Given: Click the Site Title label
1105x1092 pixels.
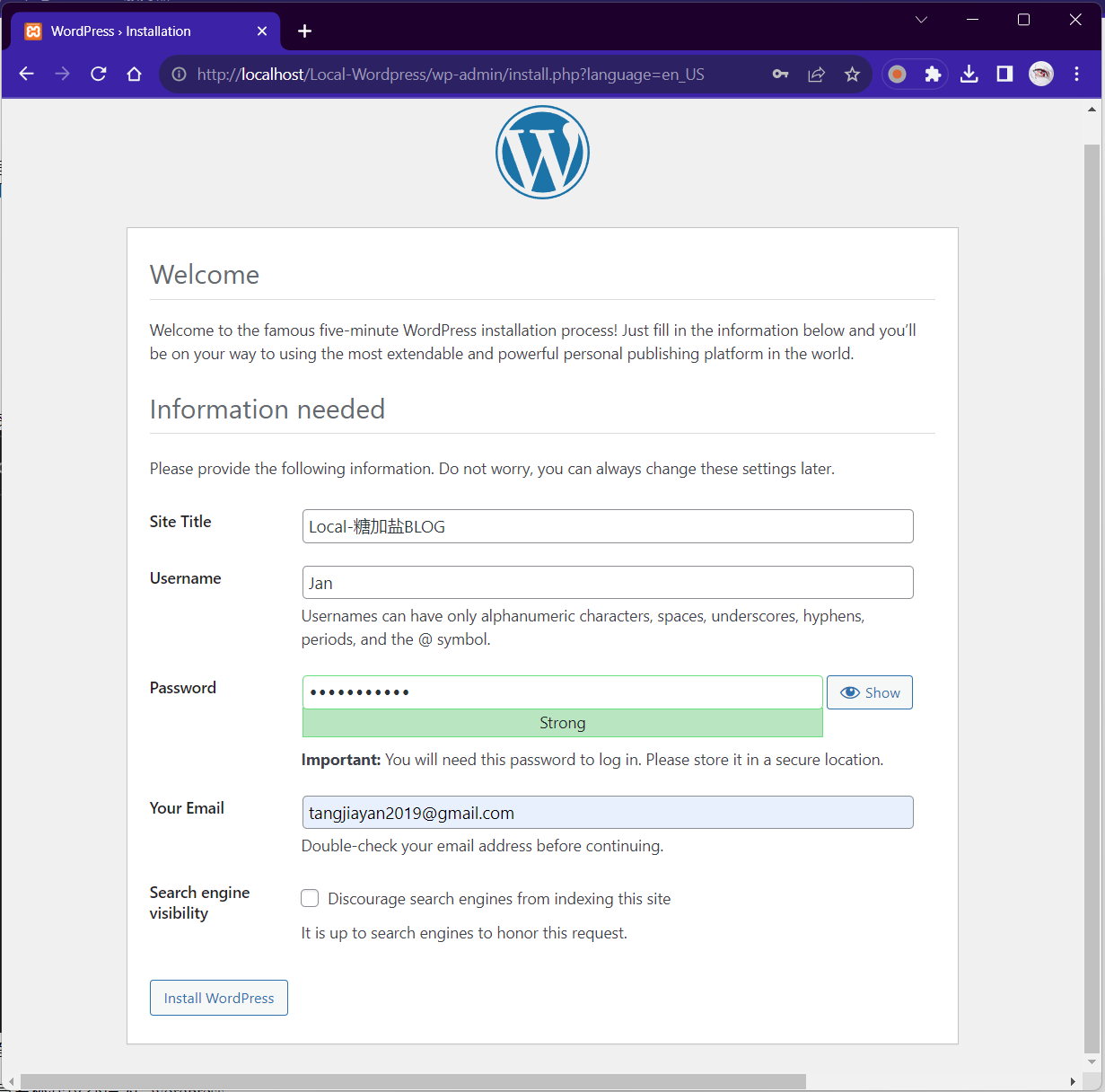Looking at the screenshot, I should (180, 522).
